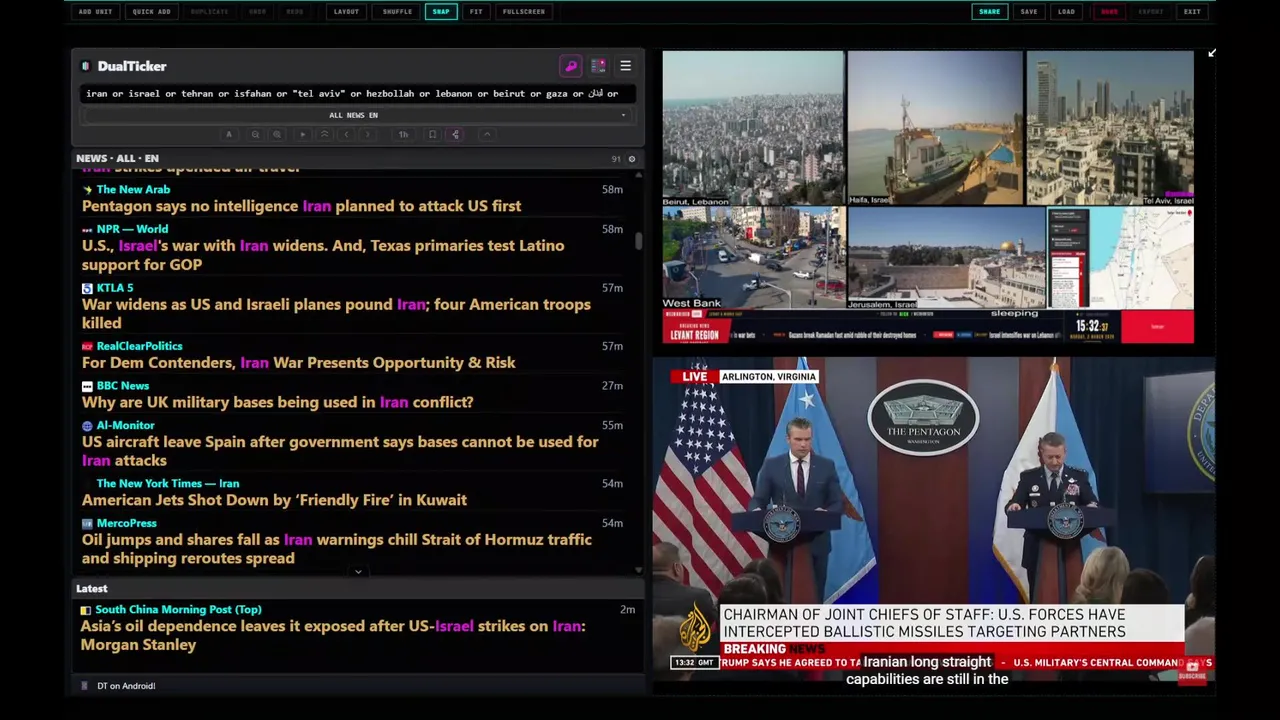Open the grid layout icon beside hamburger menu
The image size is (1280, 720).
click(x=598, y=66)
